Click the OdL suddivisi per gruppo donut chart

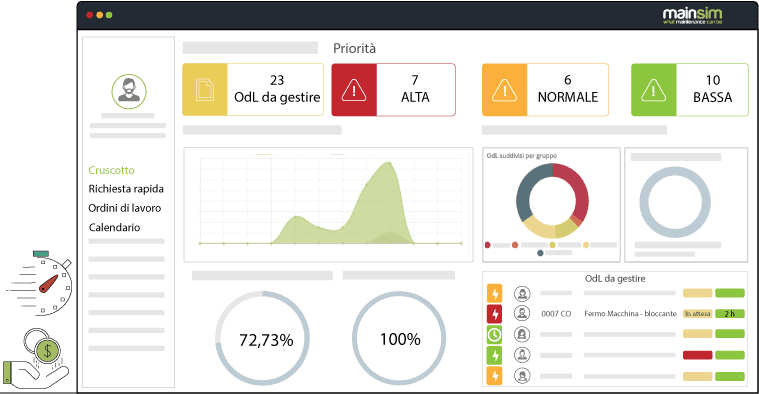pos(552,201)
